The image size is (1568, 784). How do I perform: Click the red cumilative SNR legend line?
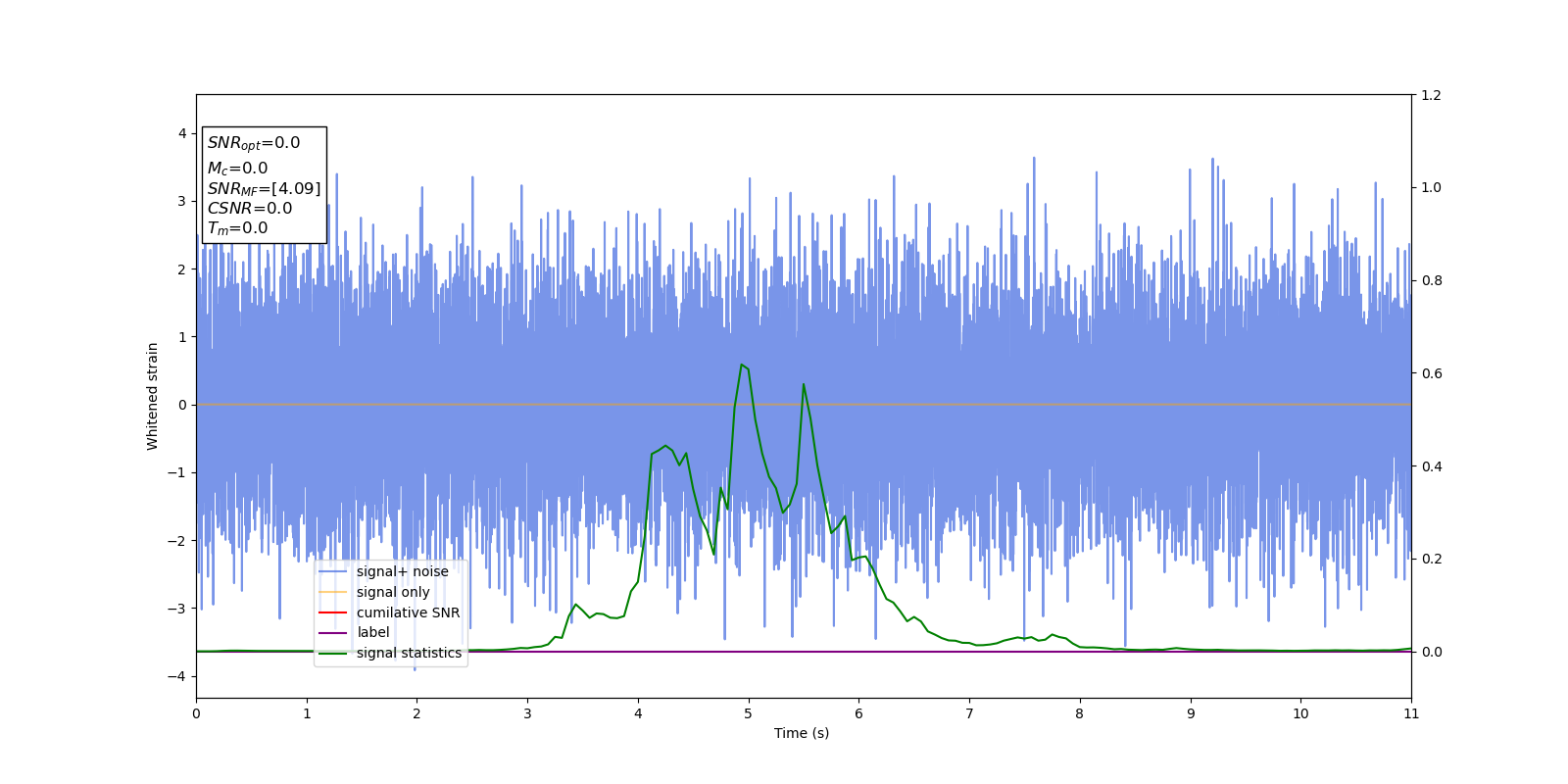click(333, 612)
